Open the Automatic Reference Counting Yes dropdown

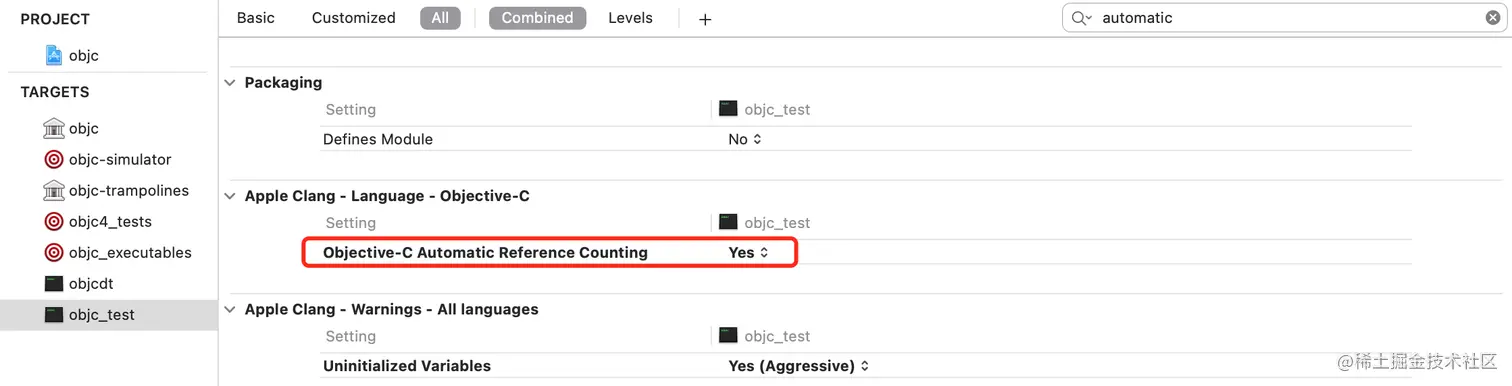[x=748, y=253]
